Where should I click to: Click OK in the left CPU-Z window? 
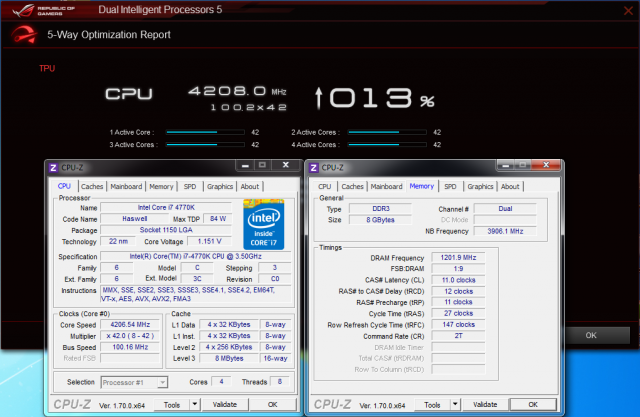pos(273,404)
